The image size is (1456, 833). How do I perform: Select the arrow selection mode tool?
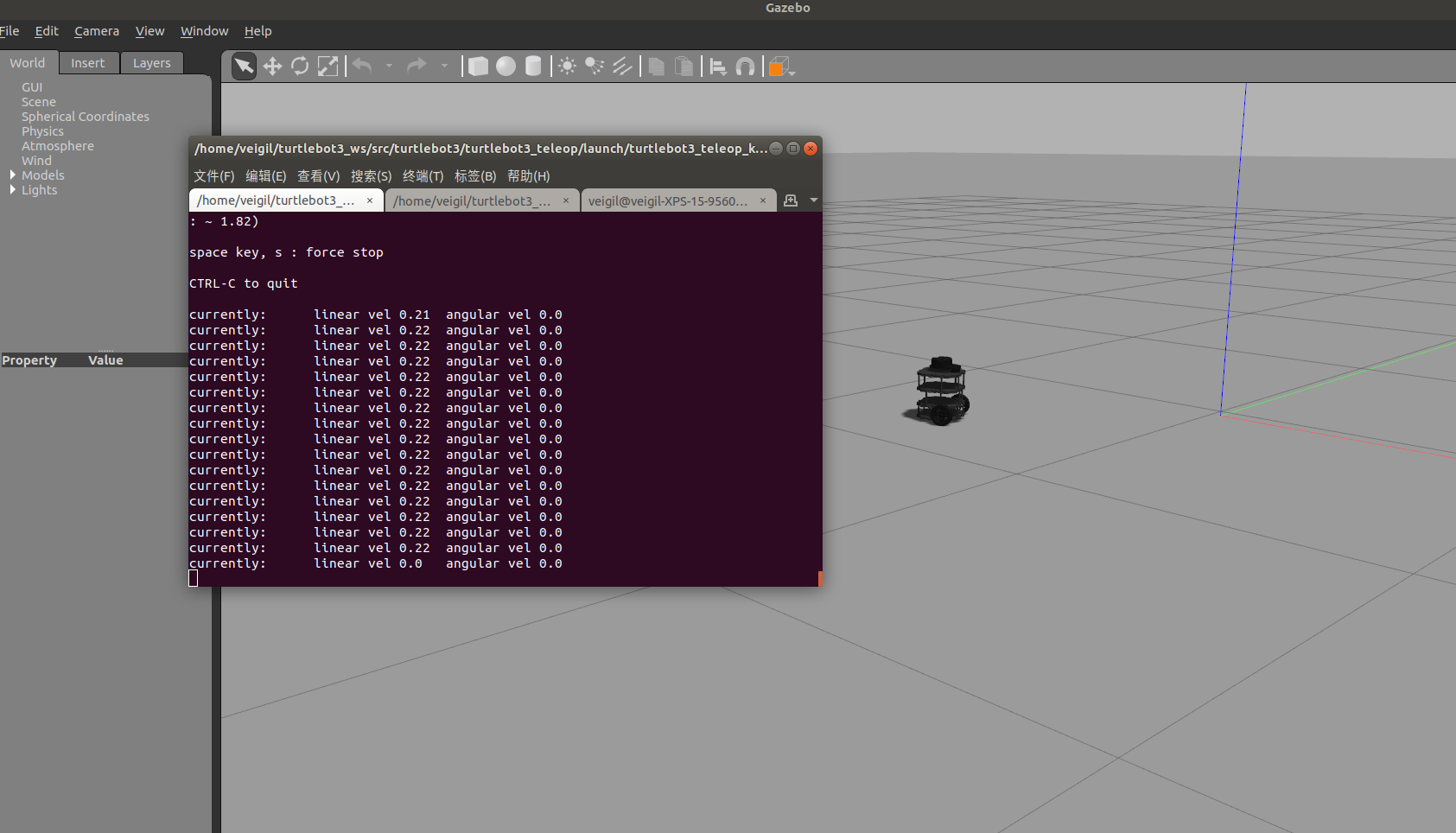(x=245, y=67)
